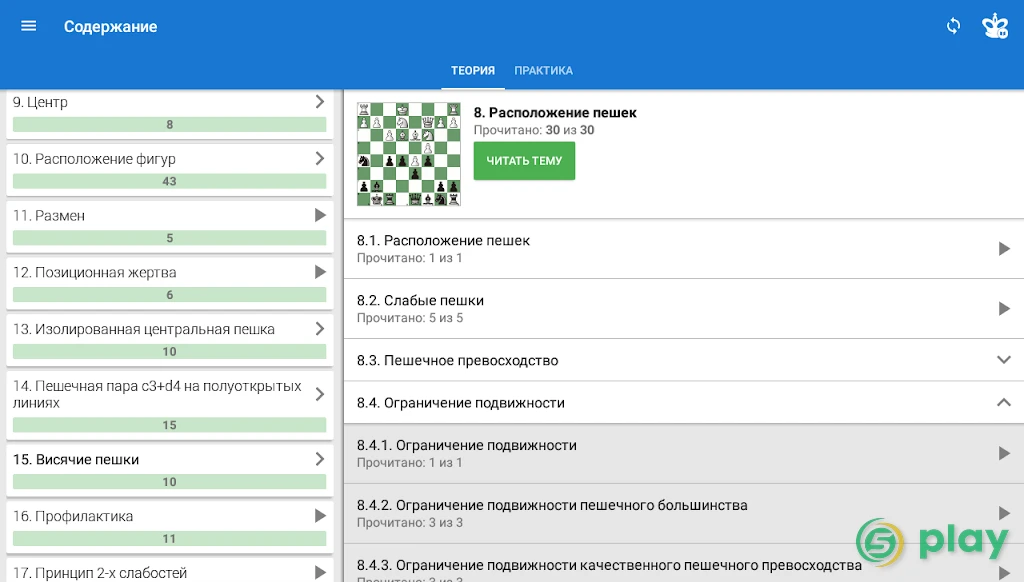This screenshot has height=582, width=1024.
Task: Click play arrow for subsection 8.4.2
Action: point(1004,513)
